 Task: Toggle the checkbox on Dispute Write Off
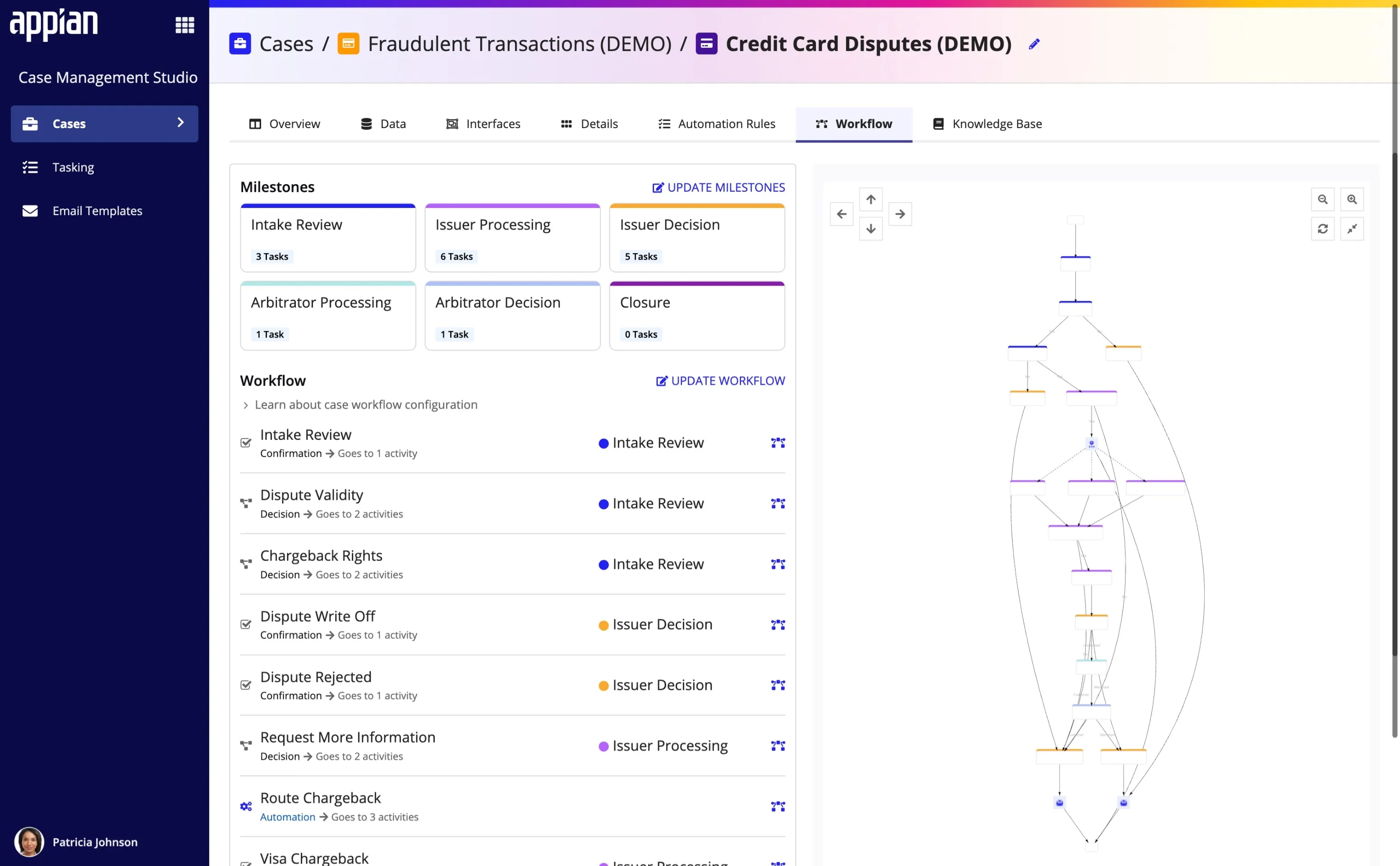click(246, 624)
